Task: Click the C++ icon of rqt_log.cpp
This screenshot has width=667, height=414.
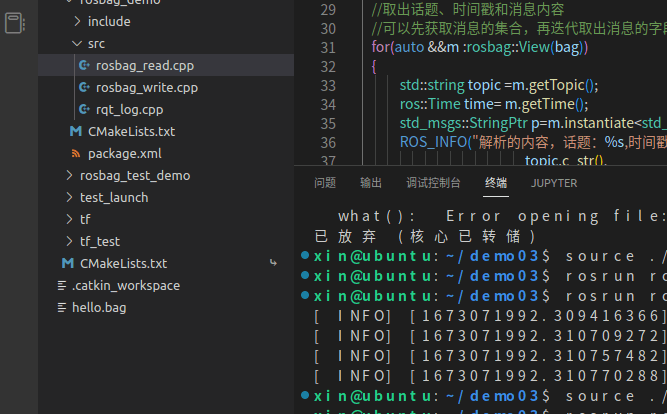Action: tap(84, 109)
